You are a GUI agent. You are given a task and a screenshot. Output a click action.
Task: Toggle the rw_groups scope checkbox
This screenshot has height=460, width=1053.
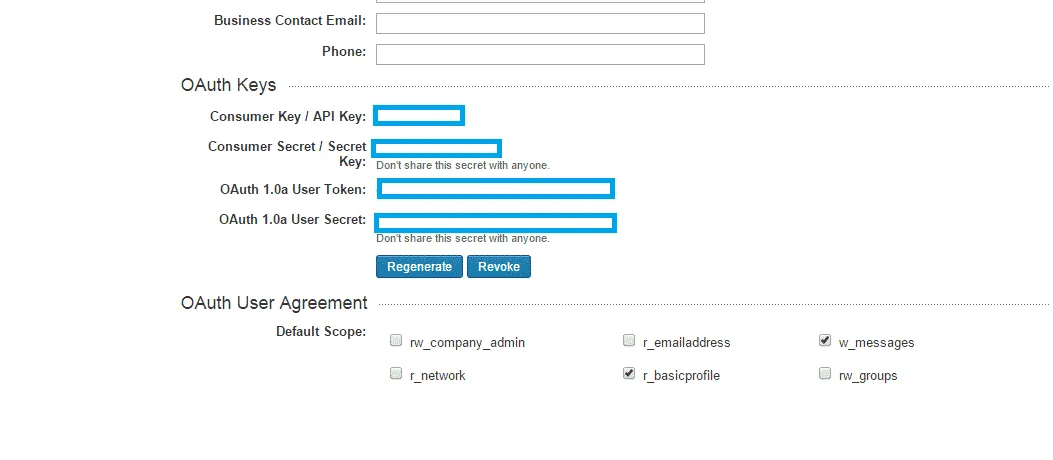825,374
